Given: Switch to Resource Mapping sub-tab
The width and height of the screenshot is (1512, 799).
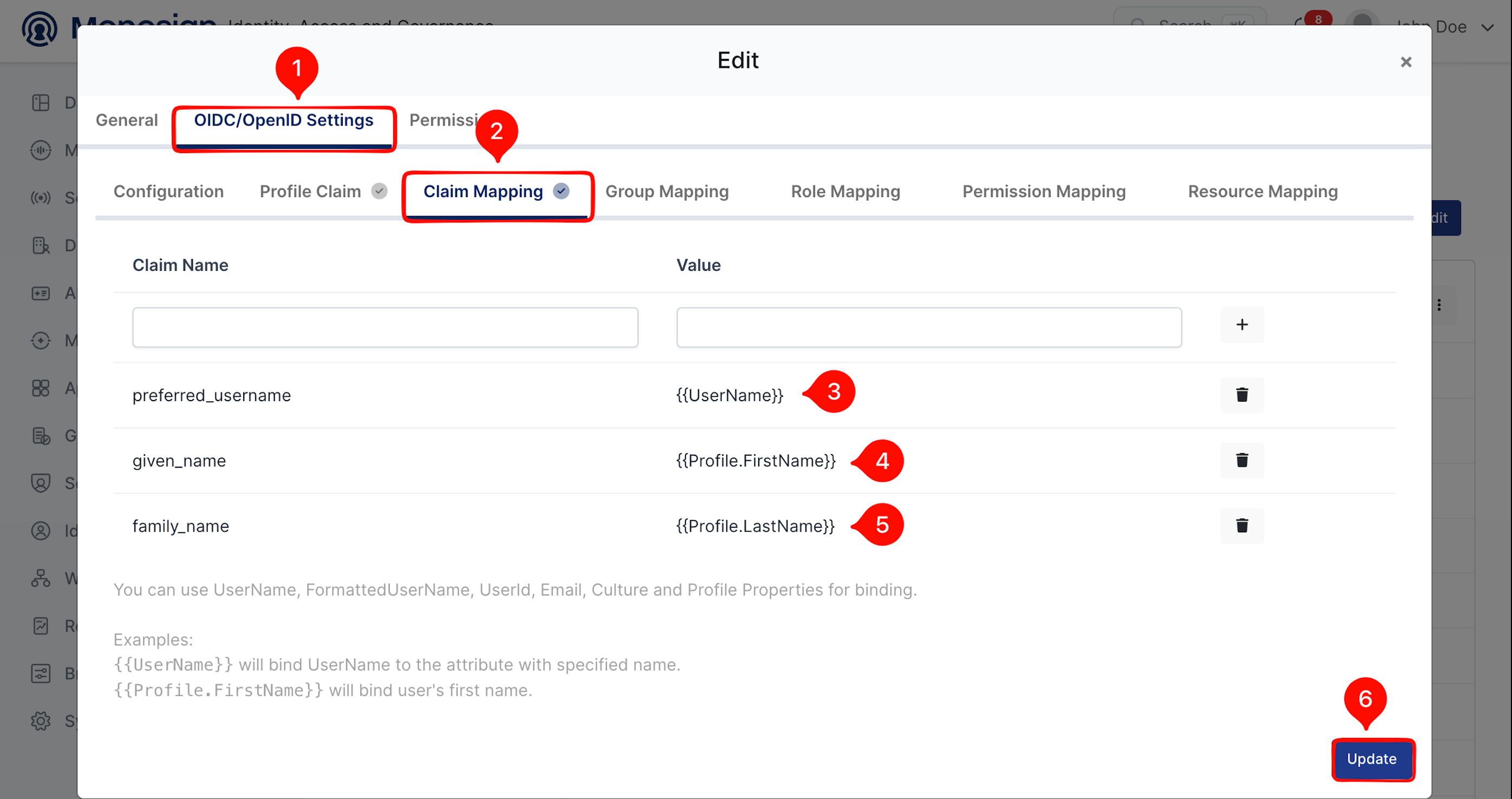Looking at the screenshot, I should click(x=1262, y=191).
